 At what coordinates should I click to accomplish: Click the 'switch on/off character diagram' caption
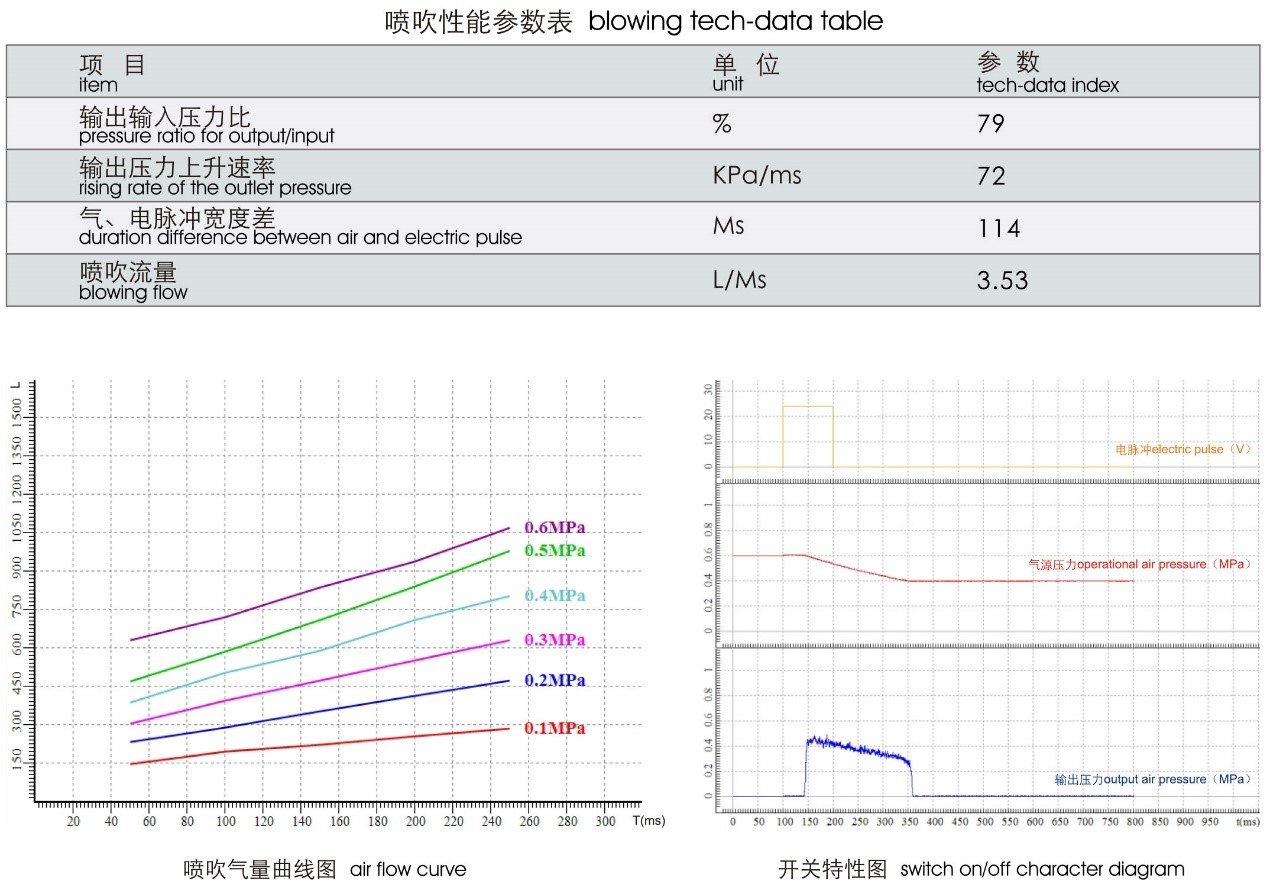1042,869
